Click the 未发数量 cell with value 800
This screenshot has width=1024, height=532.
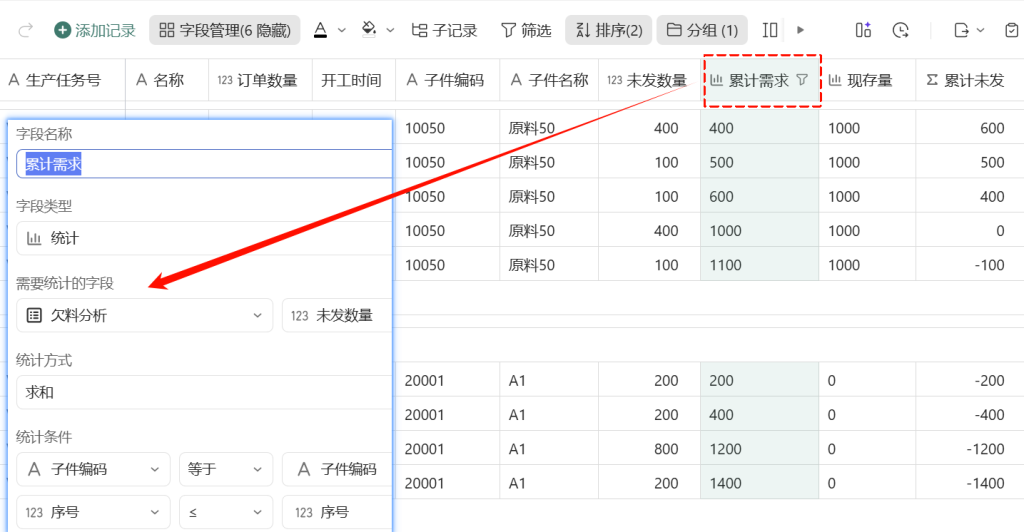[x=649, y=448]
